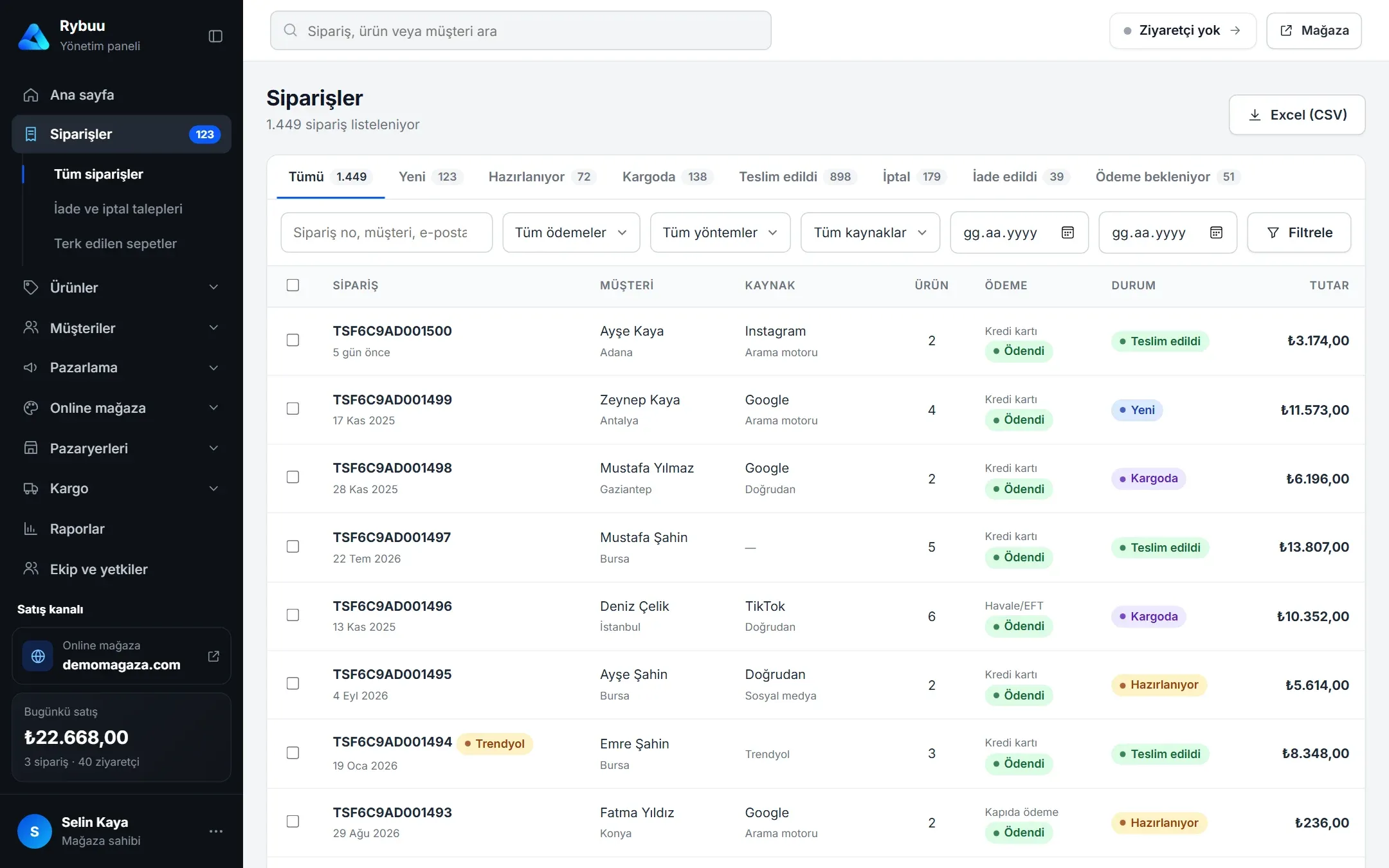Open İade ve iptal talepleri submenu
The image size is (1389, 868).
tap(118, 209)
